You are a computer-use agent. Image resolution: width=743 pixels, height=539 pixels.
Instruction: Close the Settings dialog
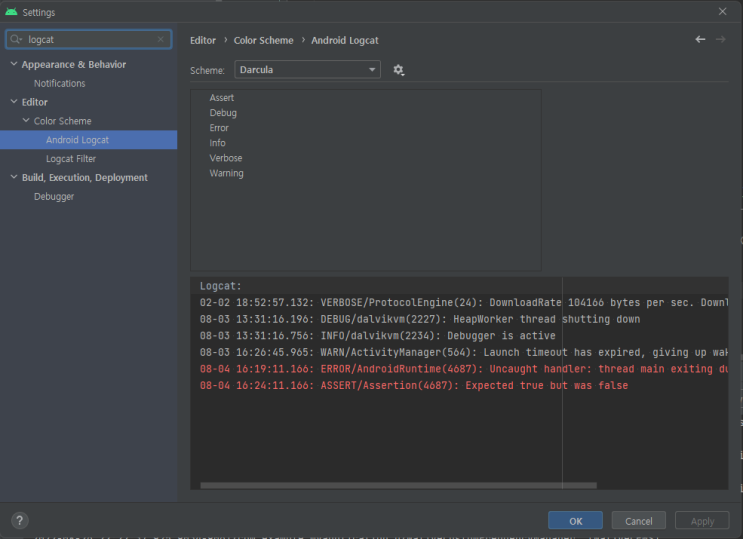722,11
